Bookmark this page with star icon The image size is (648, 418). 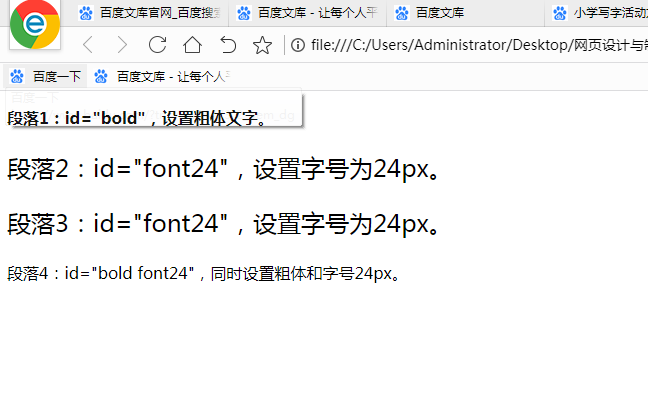[262, 45]
